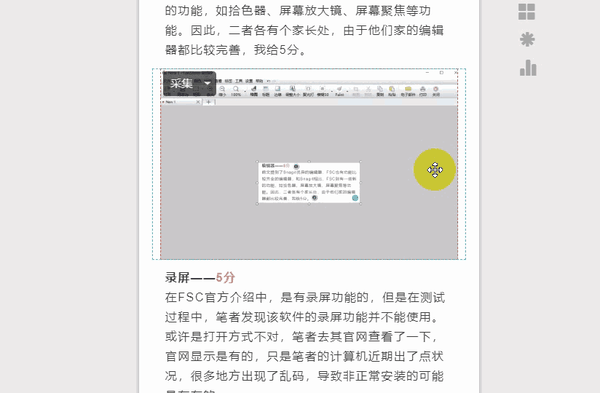Click the 100% zoom icon in embedded toolbar

(x=236, y=91)
